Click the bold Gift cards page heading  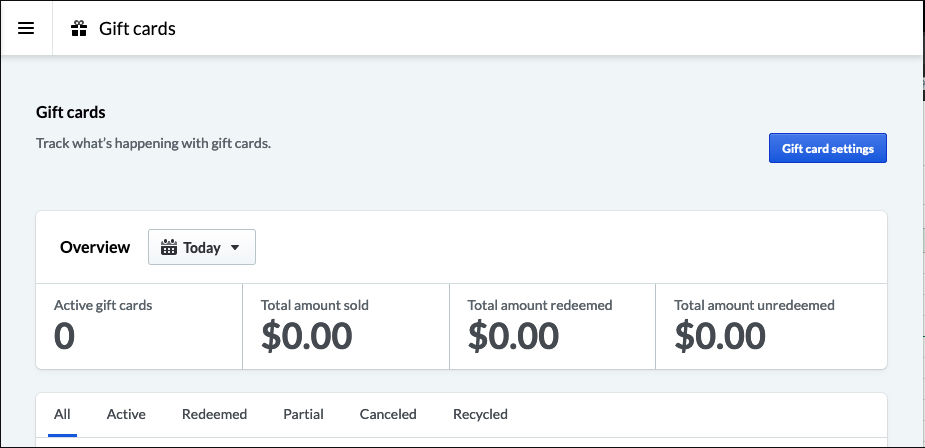tap(71, 112)
